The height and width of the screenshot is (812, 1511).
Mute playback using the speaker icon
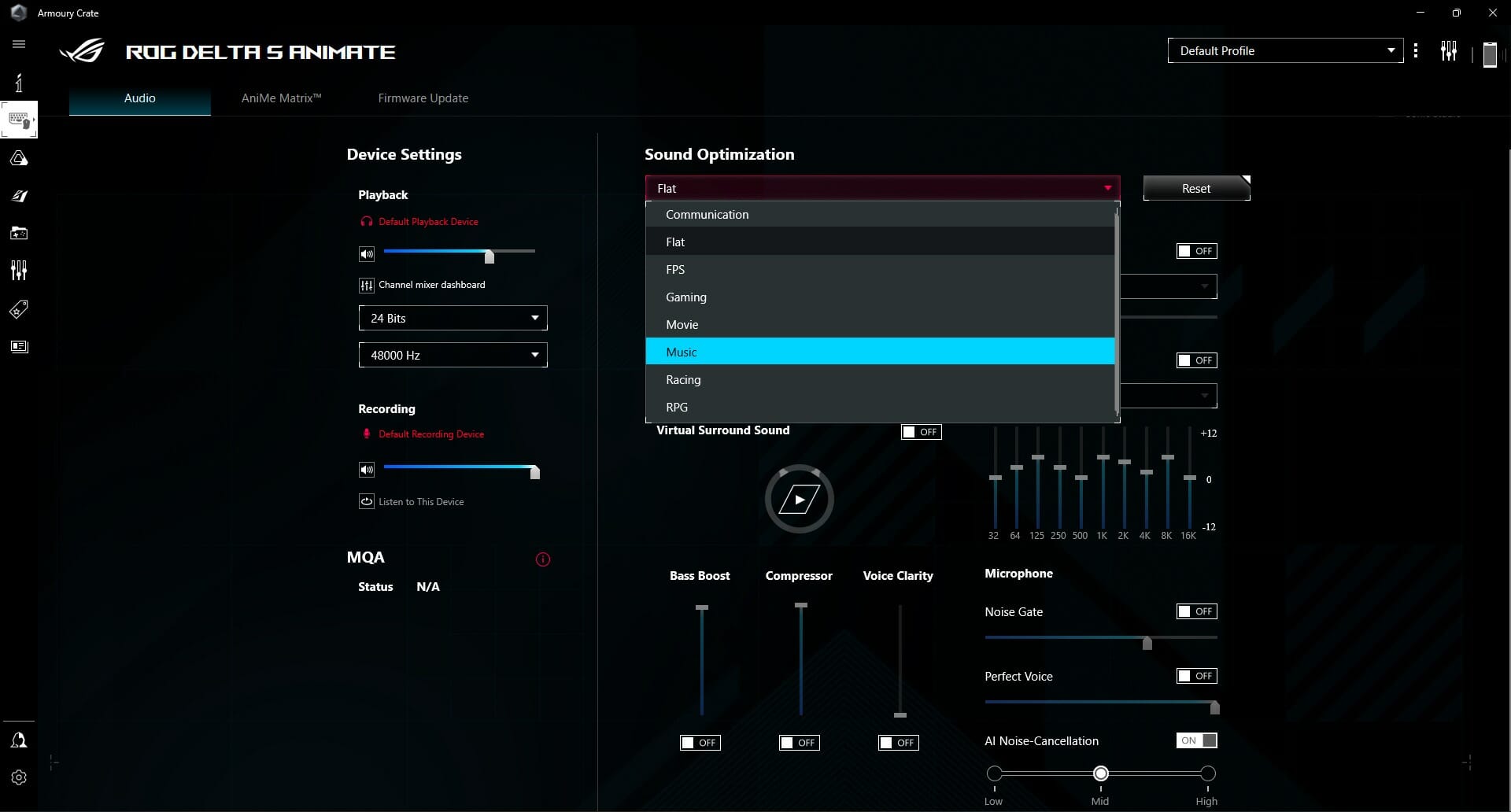367,254
